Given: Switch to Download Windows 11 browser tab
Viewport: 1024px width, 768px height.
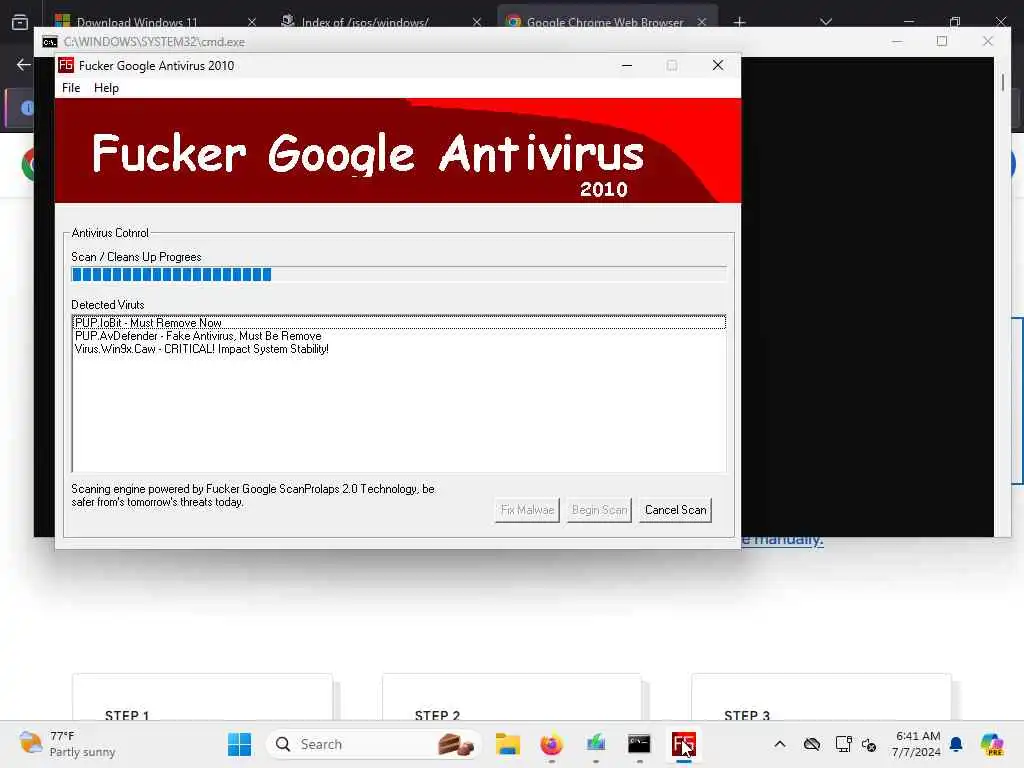Looking at the screenshot, I should click(x=137, y=22).
